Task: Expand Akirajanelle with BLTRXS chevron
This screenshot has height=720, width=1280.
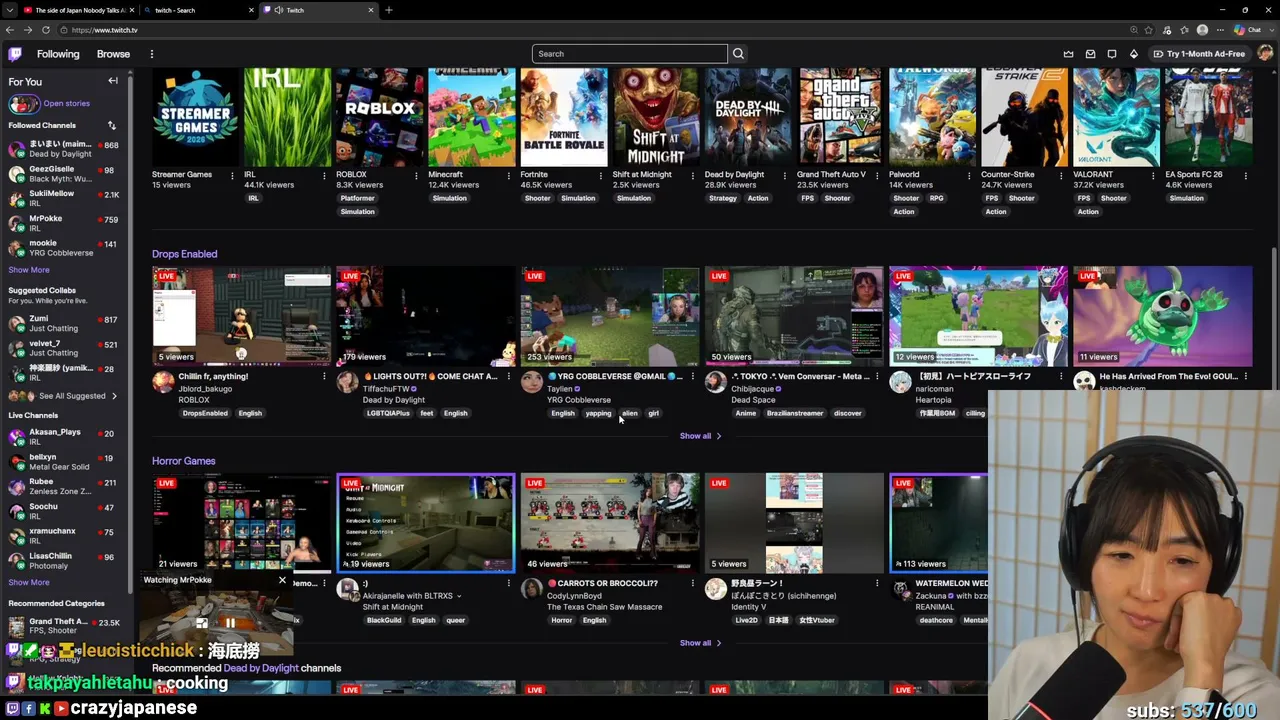Action: point(459,596)
